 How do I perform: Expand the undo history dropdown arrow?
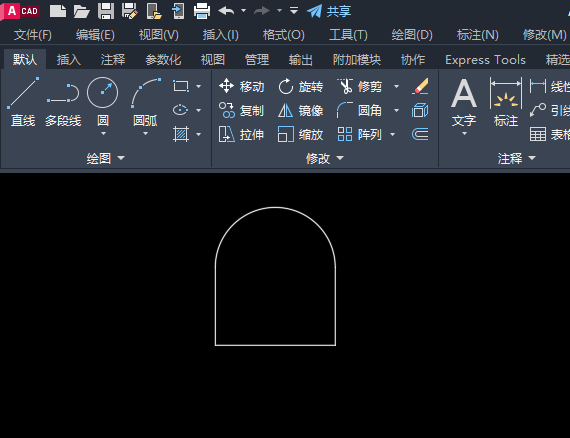[244, 11]
